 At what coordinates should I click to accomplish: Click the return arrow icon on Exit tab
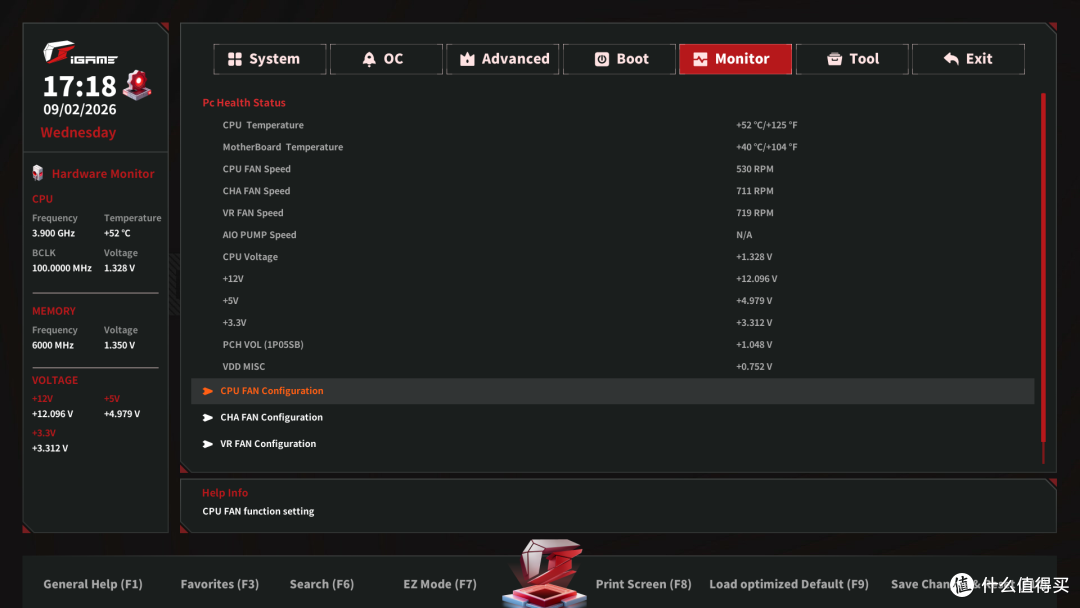[951, 59]
